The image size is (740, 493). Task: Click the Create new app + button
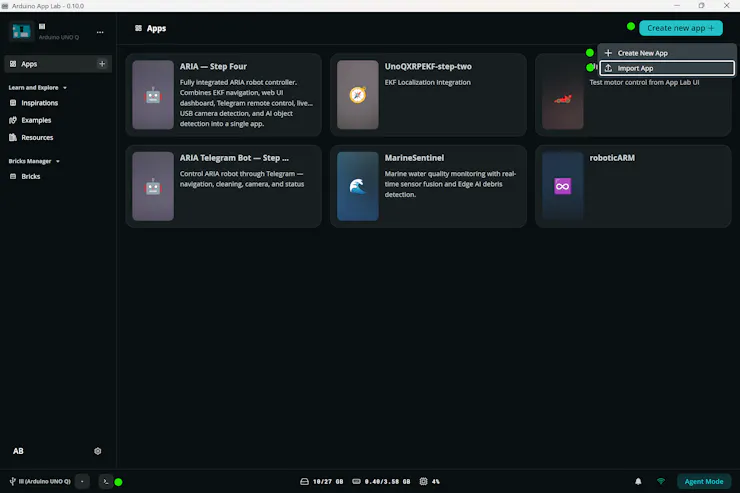click(x=681, y=28)
